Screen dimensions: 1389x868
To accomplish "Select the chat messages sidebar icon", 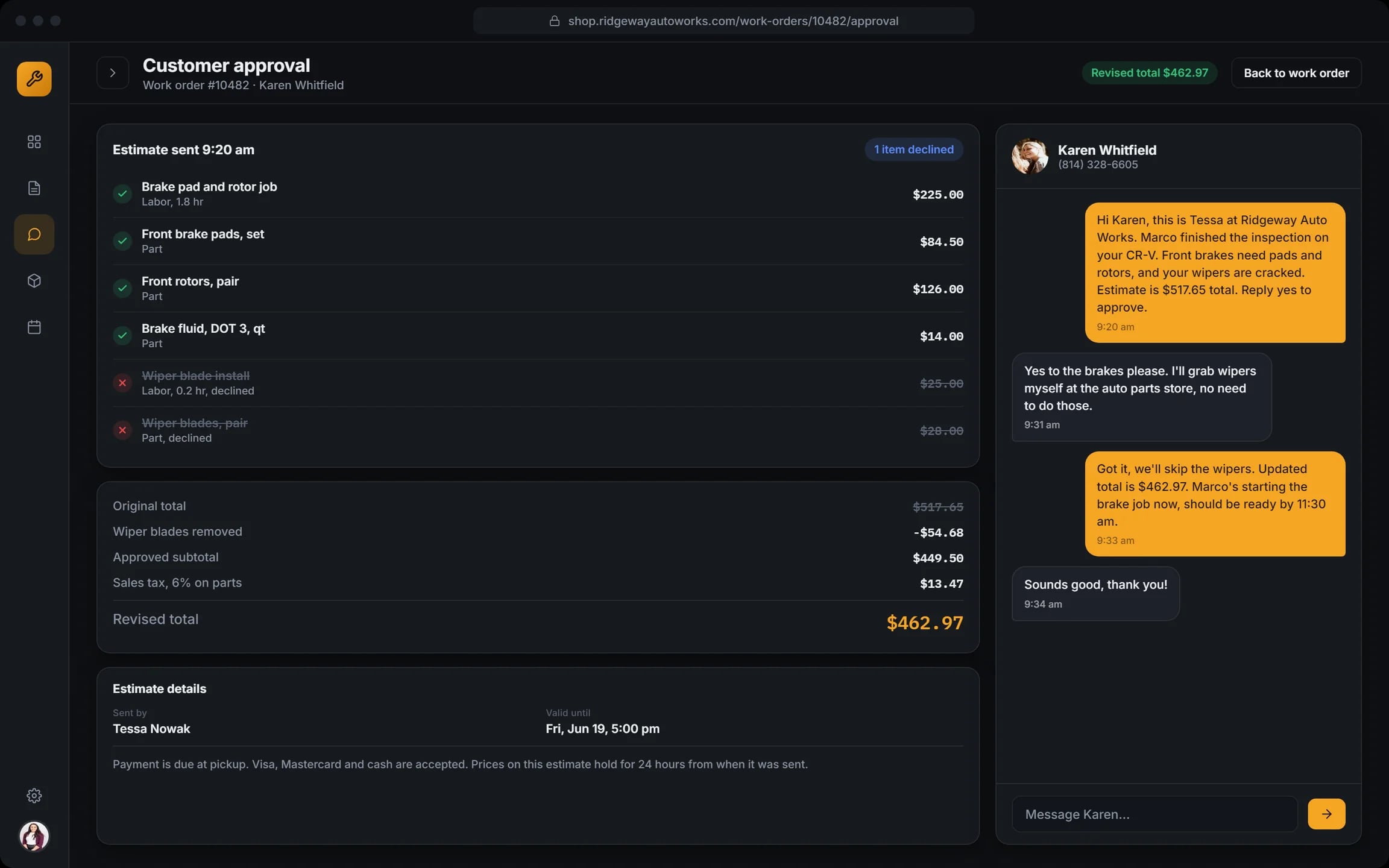I will [34, 234].
